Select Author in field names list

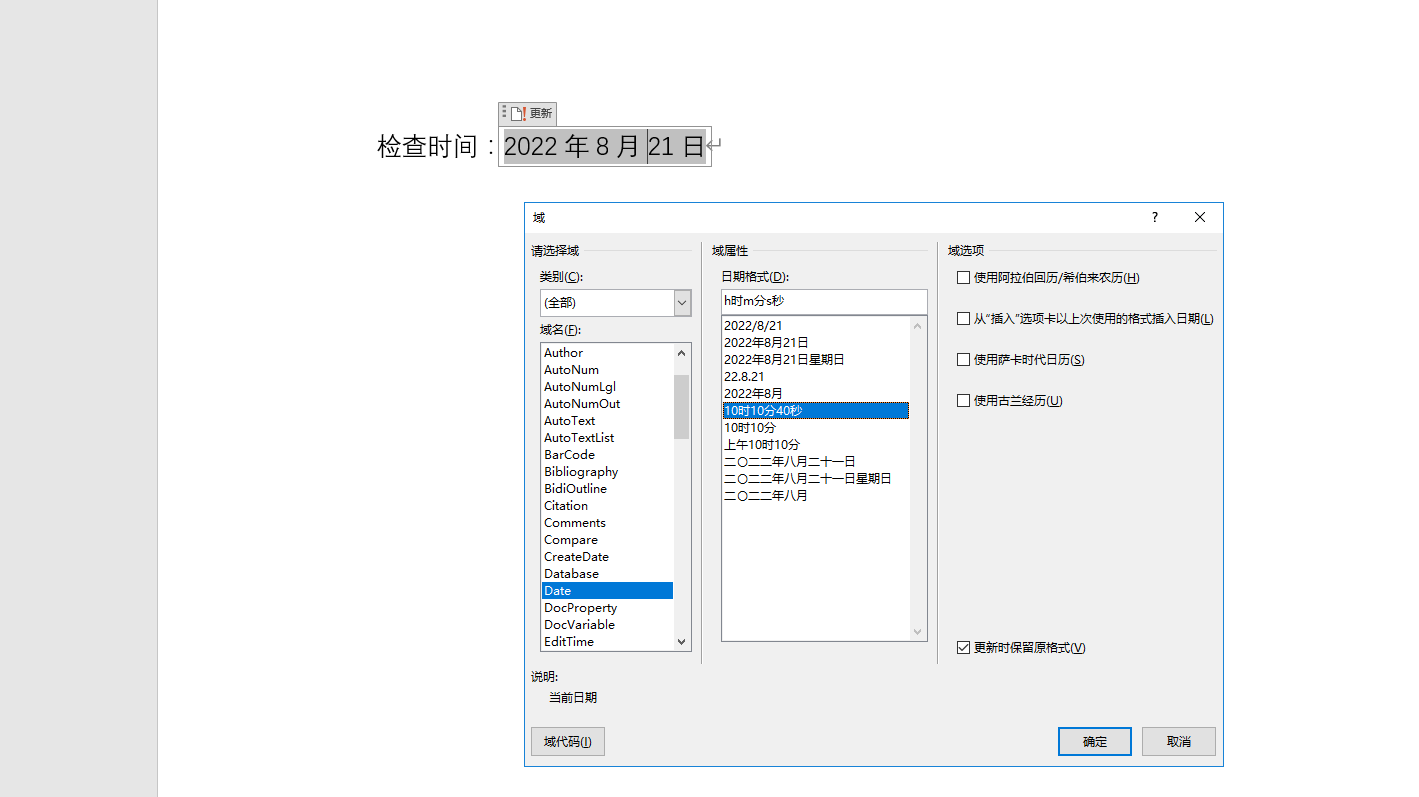[x=607, y=353]
